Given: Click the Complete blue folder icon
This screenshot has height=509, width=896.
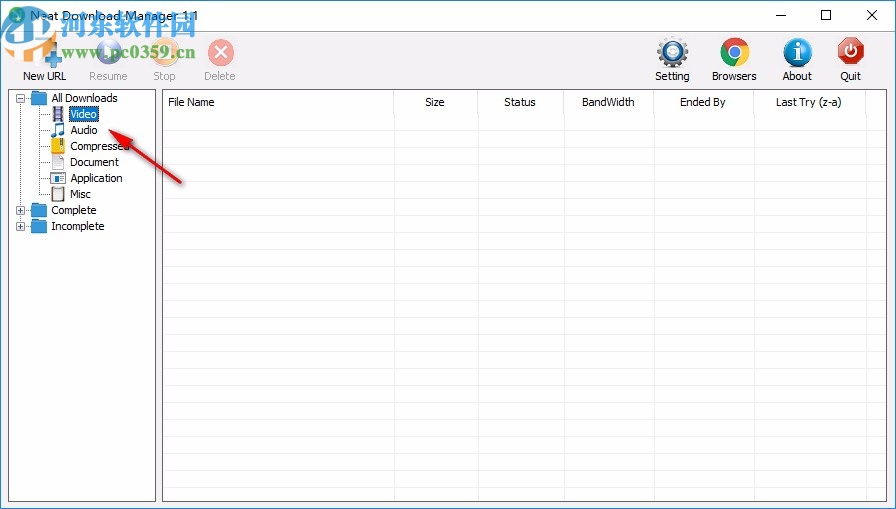Looking at the screenshot, I should (x=39, y=210).
